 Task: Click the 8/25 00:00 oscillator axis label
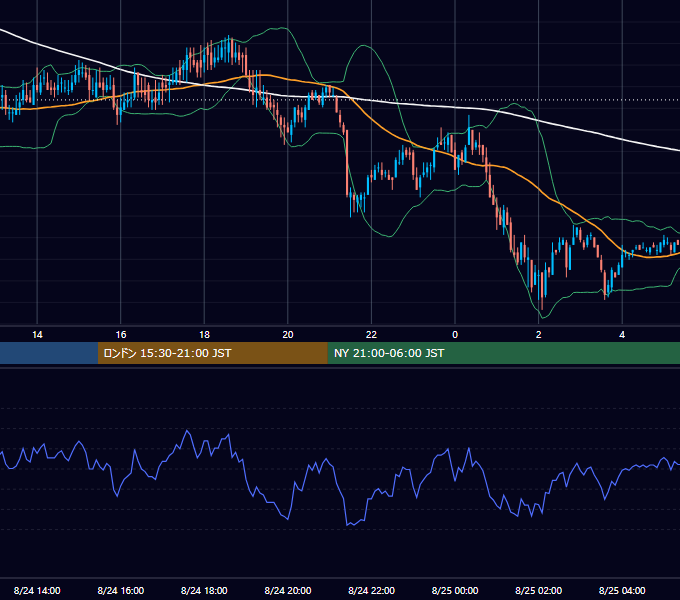pos(455,590)
